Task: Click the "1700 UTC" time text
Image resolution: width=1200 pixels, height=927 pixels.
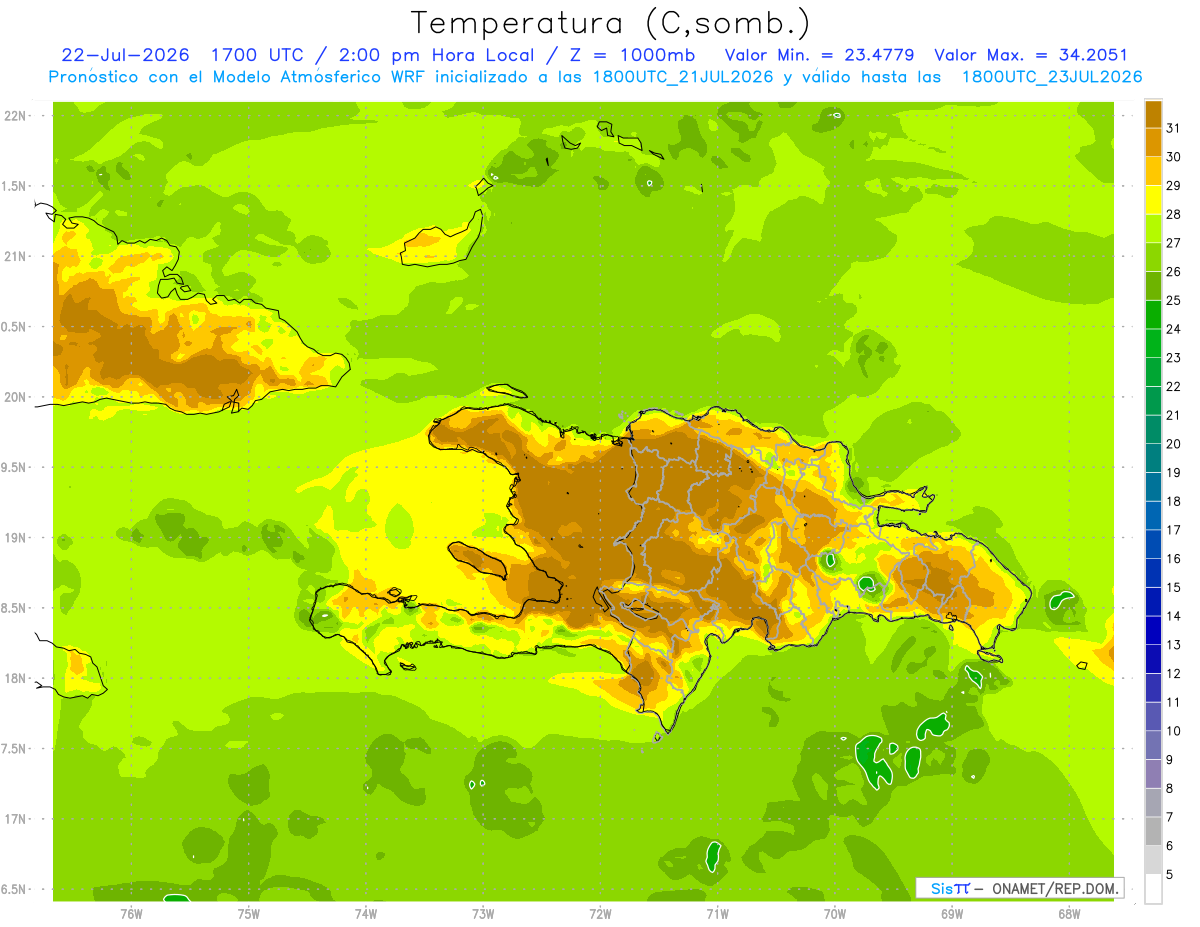Action: pos(258,55)
